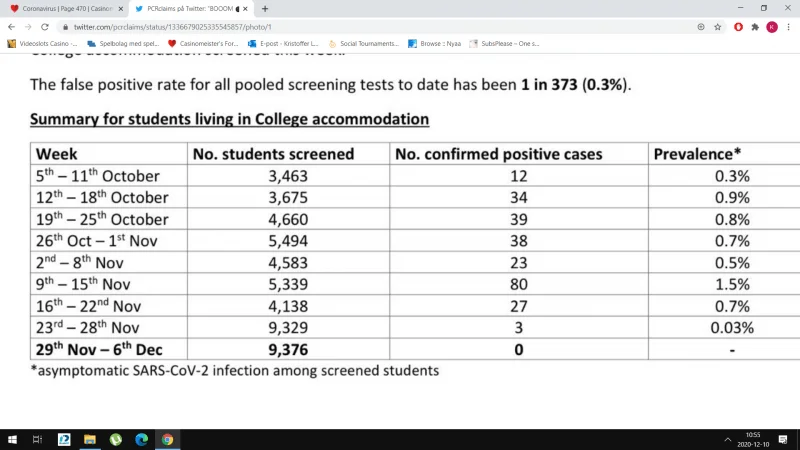
Task: Open the notification action center
Action: (783, 439)
